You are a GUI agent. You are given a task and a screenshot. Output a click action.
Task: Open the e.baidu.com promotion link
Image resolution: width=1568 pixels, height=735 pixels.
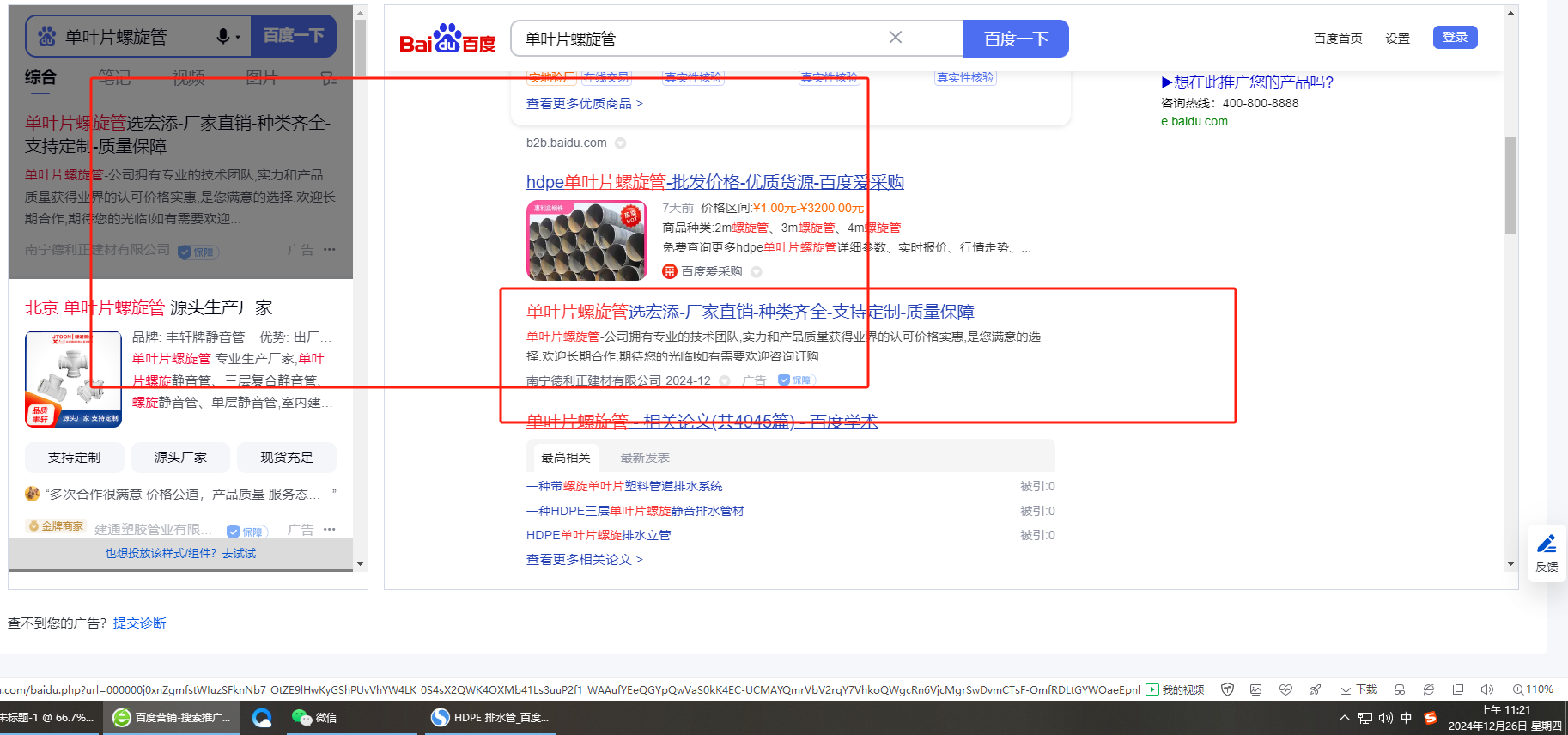[1194, 121]
